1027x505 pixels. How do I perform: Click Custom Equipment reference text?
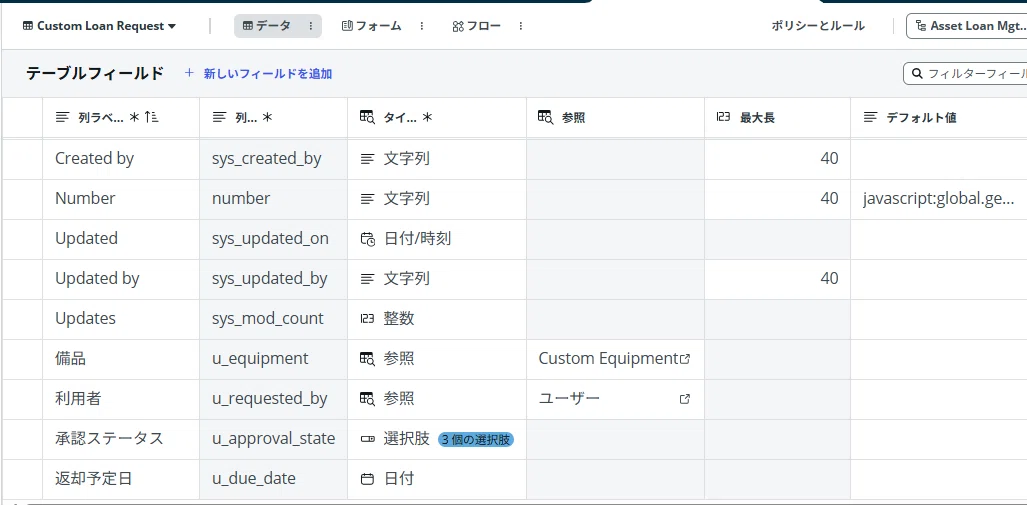coord(608,358)
